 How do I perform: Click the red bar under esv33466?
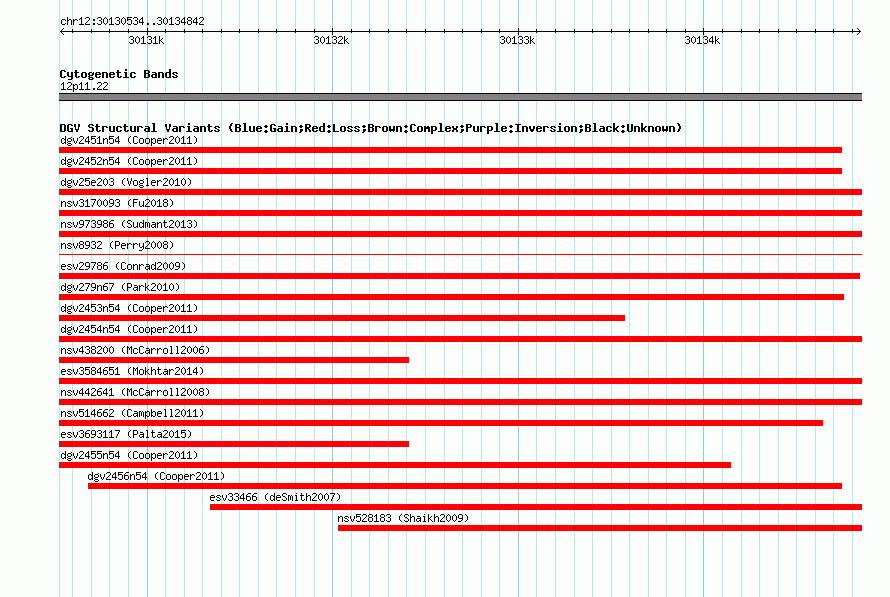(x=536, y=507)
